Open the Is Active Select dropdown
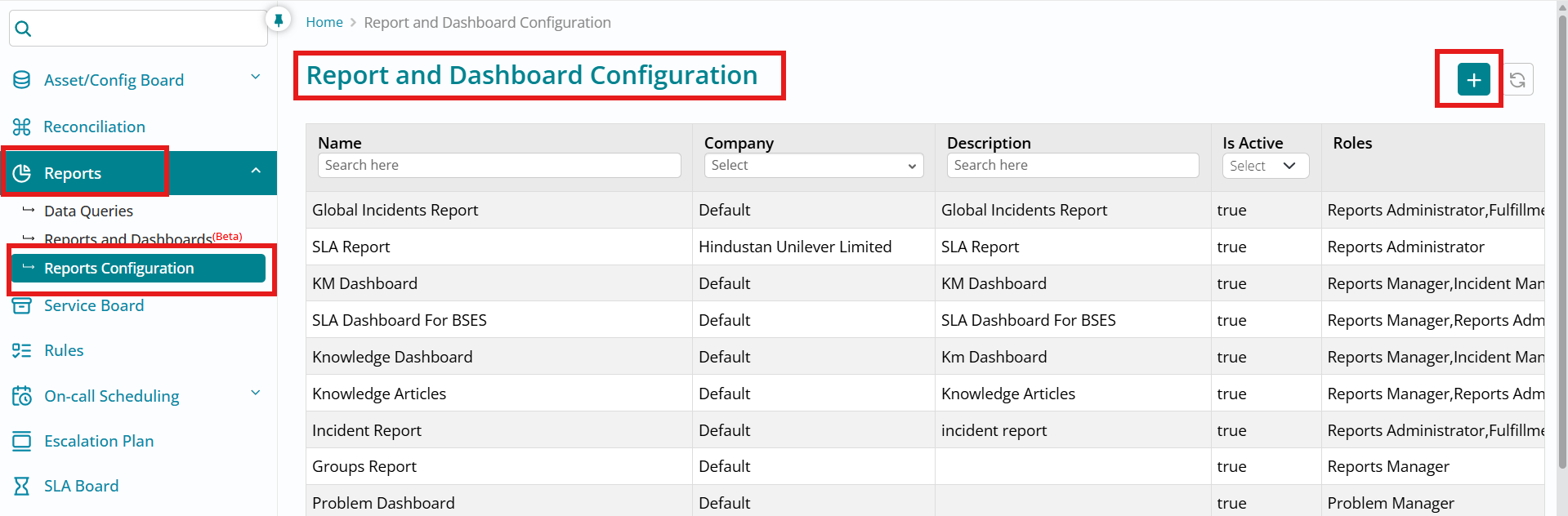This screenshot has height=516, width=1568. pos(1265,166)
